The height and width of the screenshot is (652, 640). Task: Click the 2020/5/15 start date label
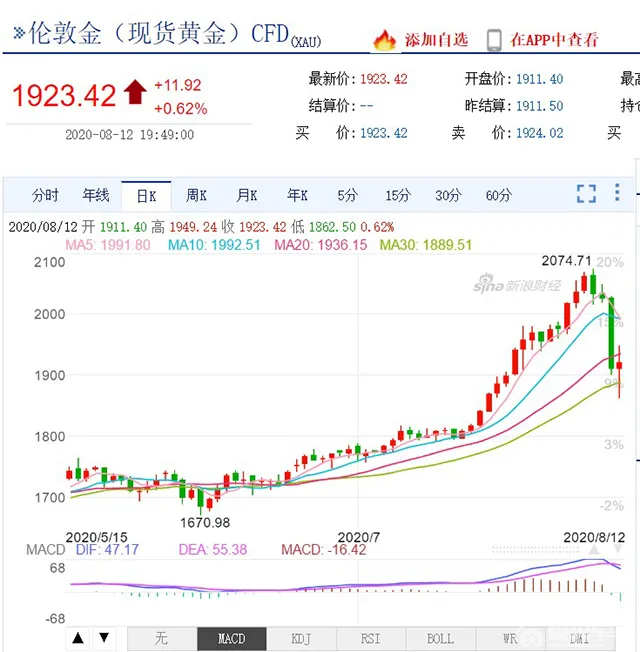click(x=96, y=537)
